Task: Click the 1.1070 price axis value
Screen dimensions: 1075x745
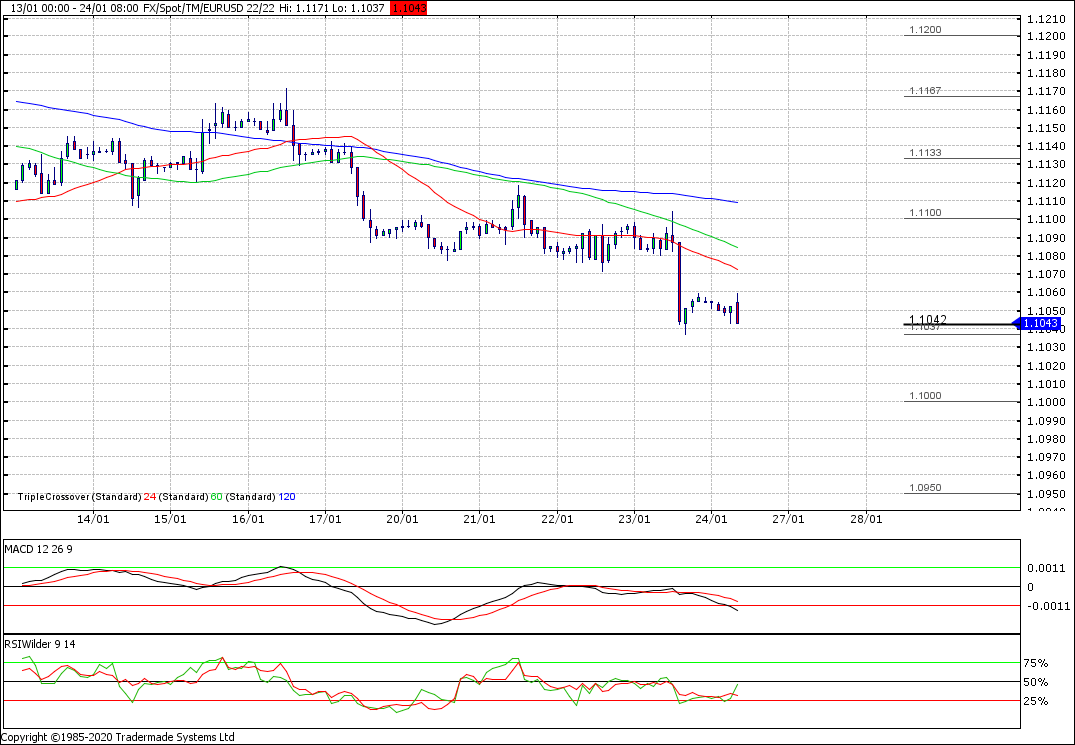Action: pos(1046,274)
